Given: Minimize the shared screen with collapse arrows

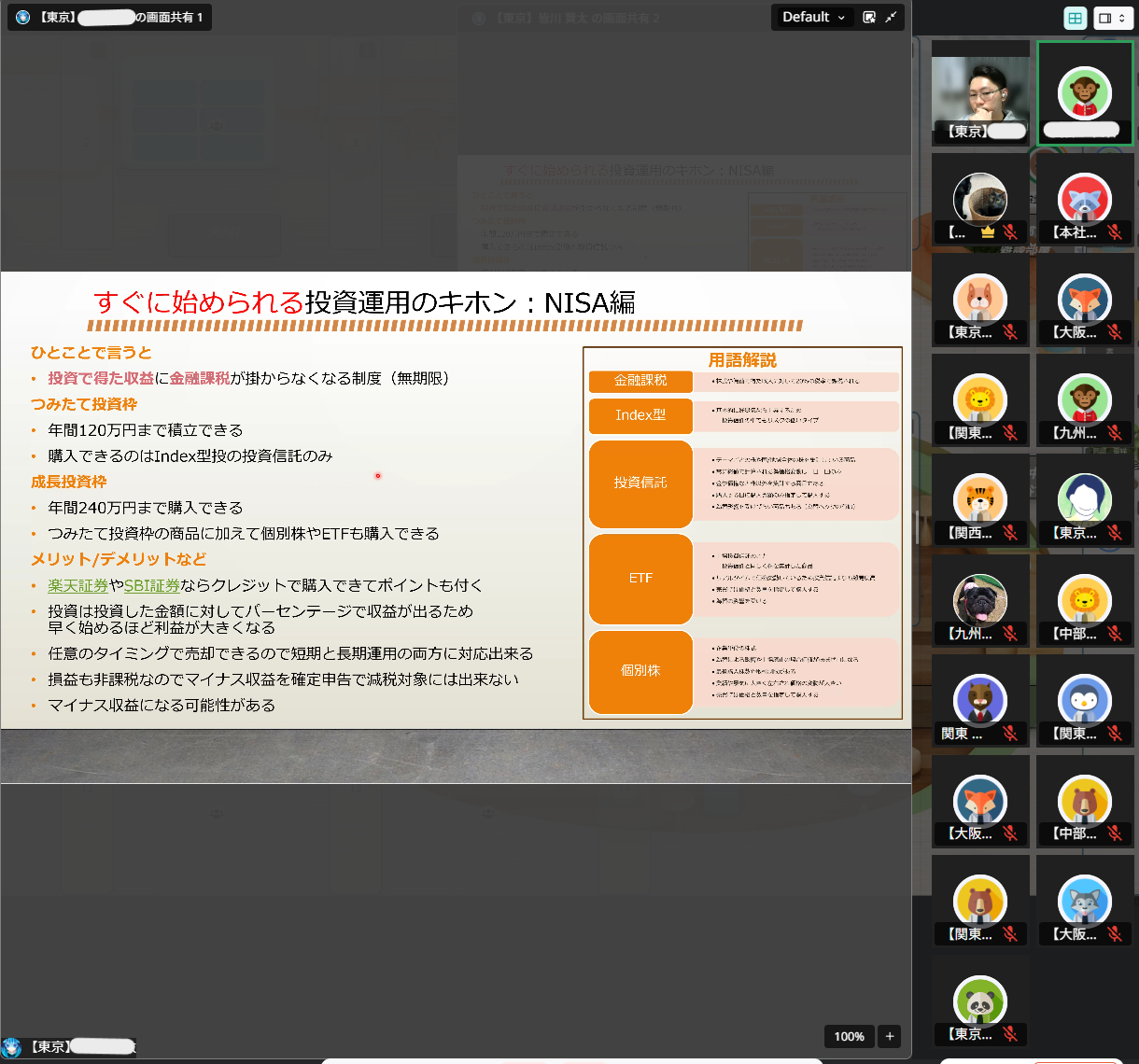Looking at the screenshot, I should [891, 17].
